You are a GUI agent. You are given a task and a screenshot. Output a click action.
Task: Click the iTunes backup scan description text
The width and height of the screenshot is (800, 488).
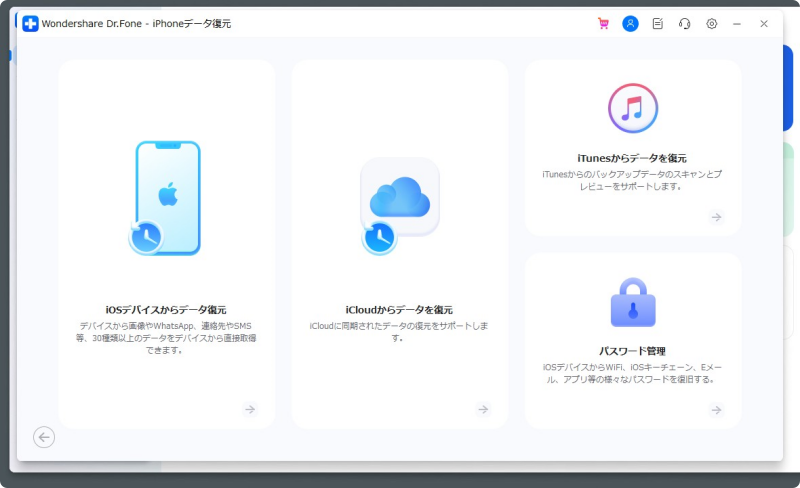click(632, 180)
